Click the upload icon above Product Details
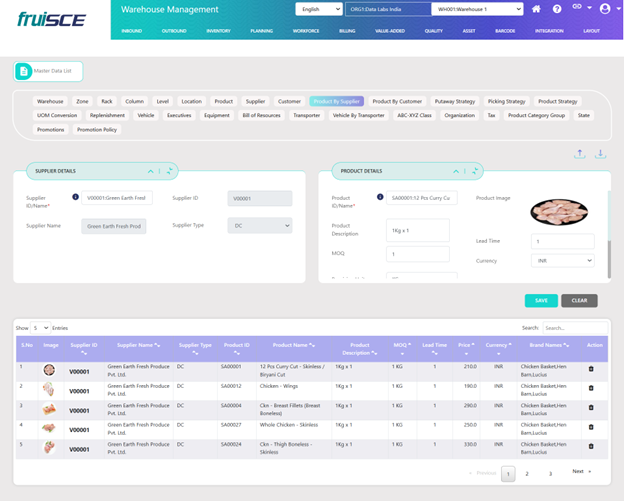 coord(581,154)
